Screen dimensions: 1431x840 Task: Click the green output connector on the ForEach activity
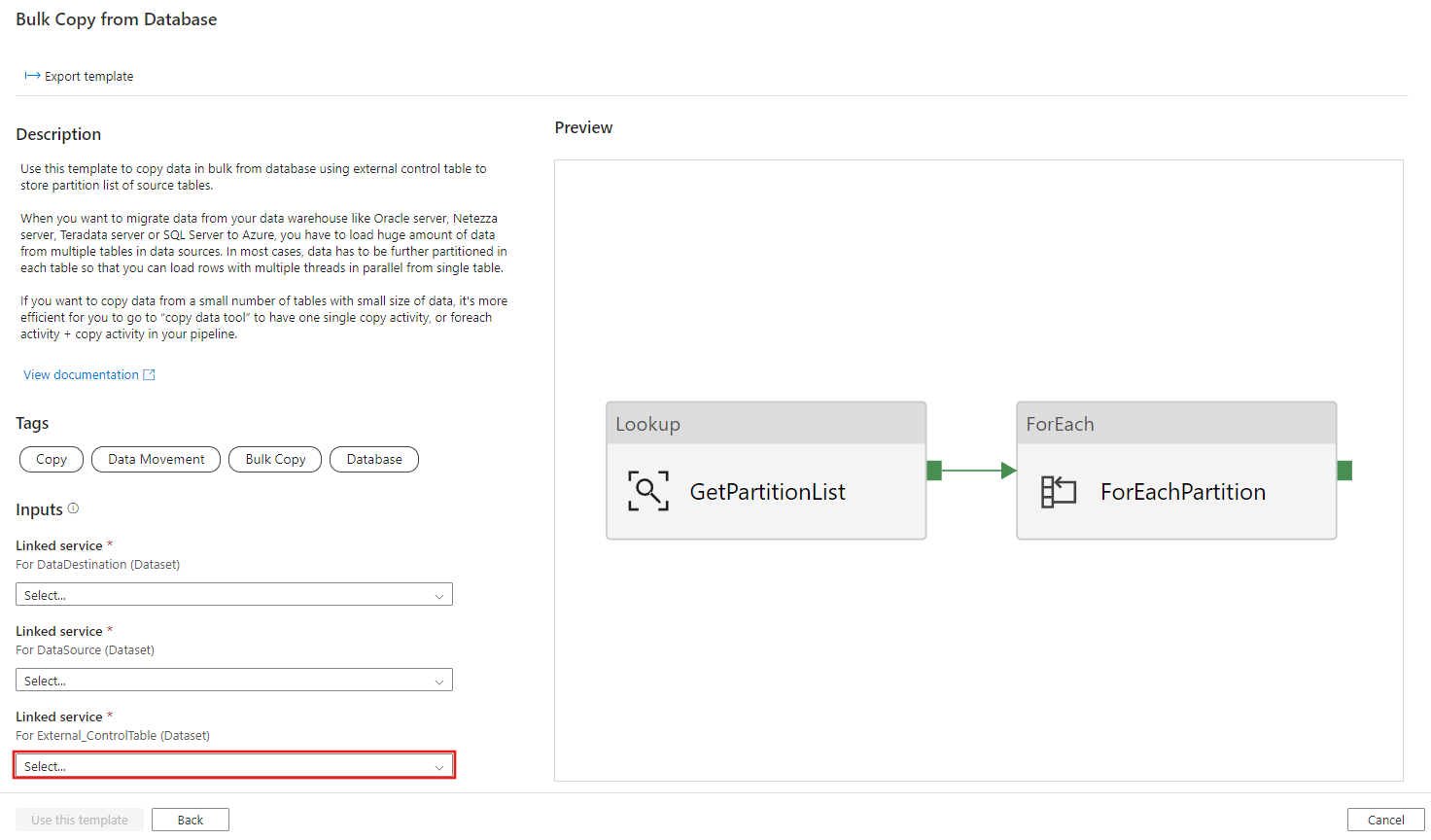point(1344,470)
